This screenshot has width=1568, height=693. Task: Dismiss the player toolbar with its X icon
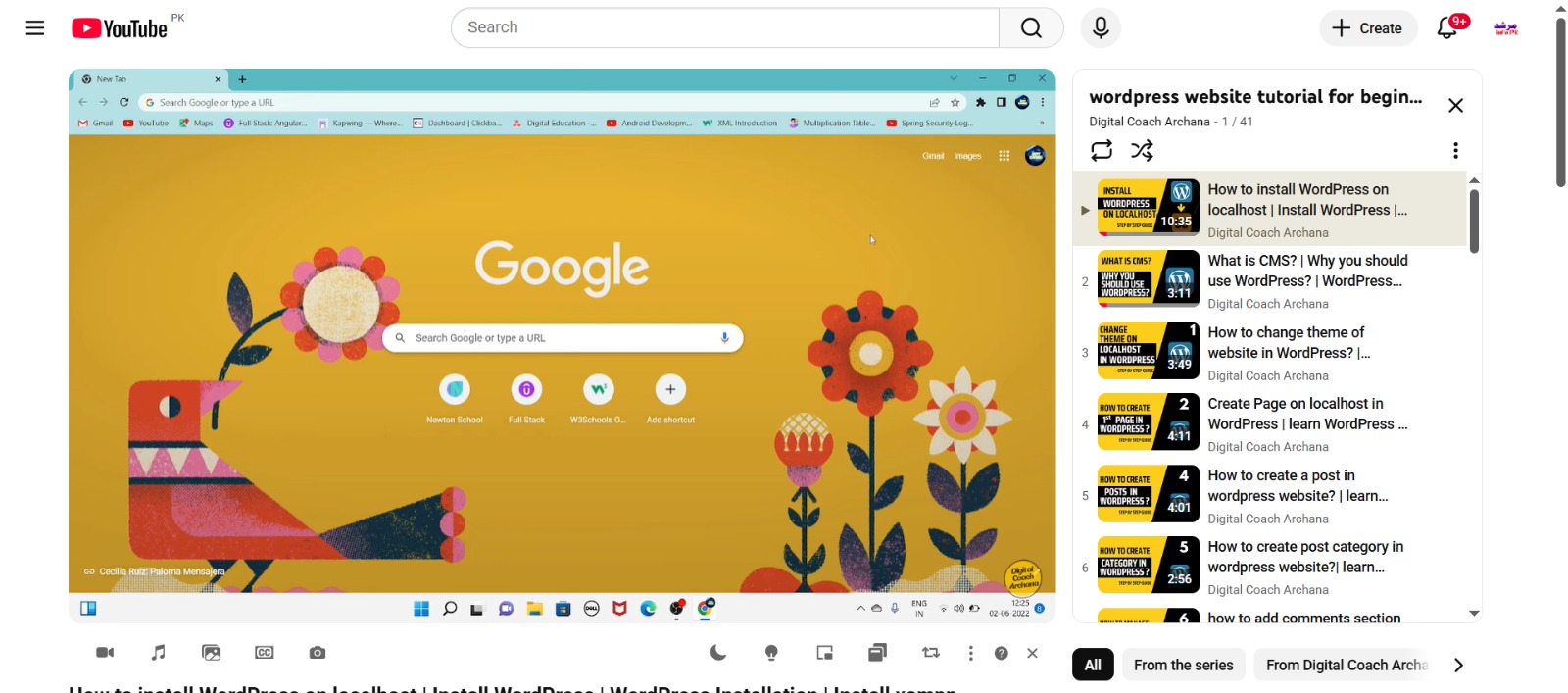coord(1032,653)
